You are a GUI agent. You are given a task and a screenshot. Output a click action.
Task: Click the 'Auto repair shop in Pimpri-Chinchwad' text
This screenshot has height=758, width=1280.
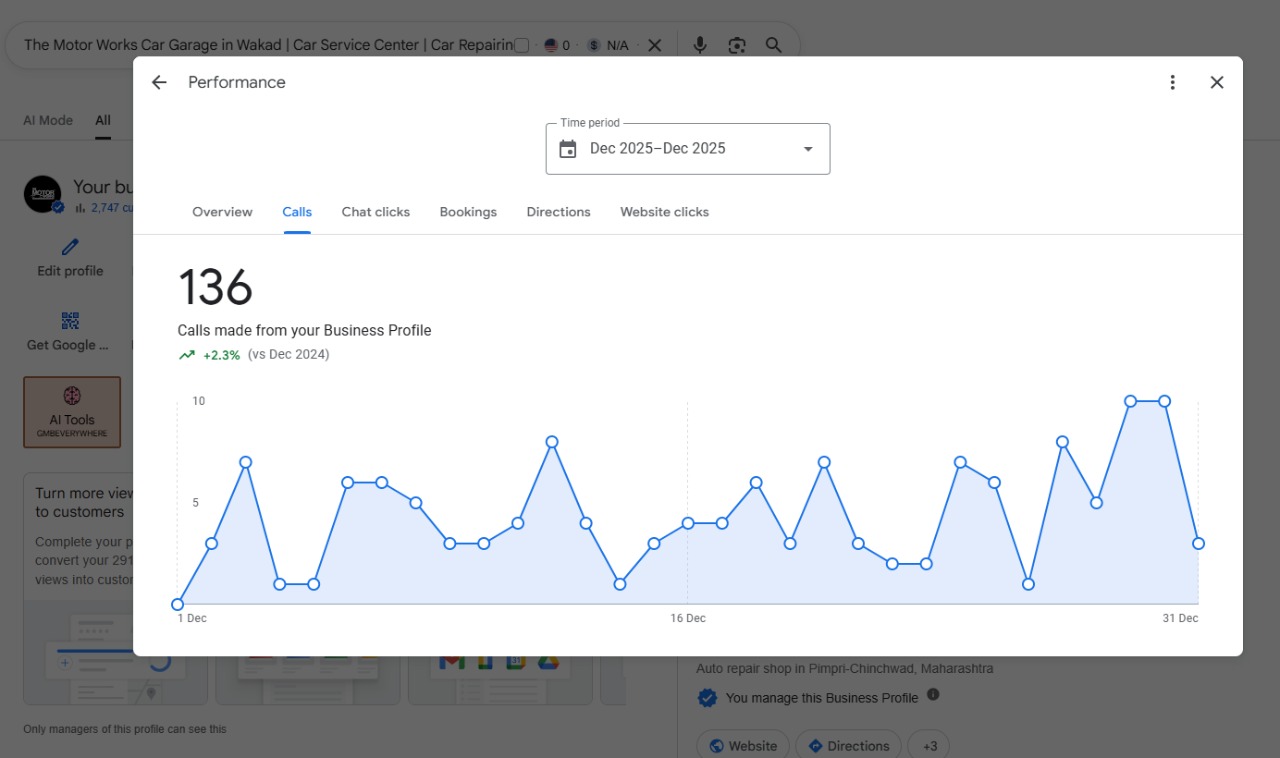pos(845,668)
